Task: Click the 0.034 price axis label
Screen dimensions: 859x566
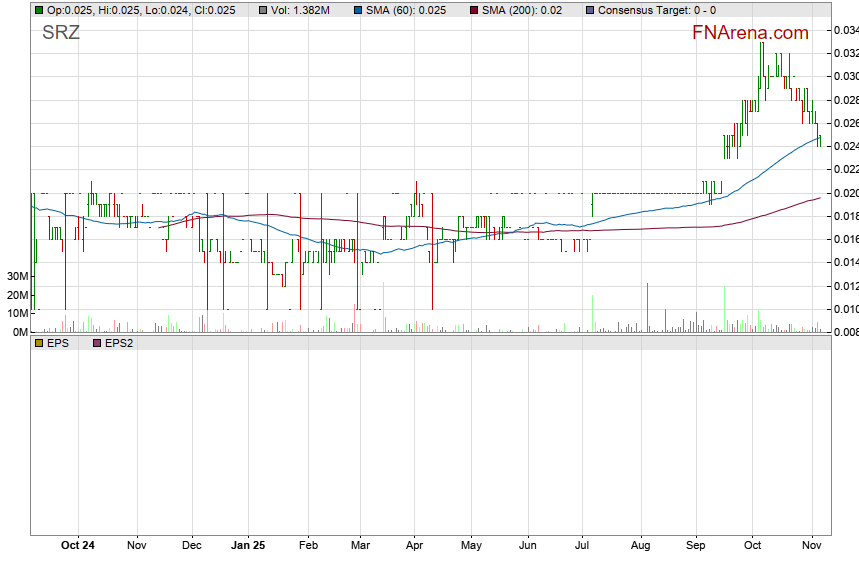Action: point(845,30)
